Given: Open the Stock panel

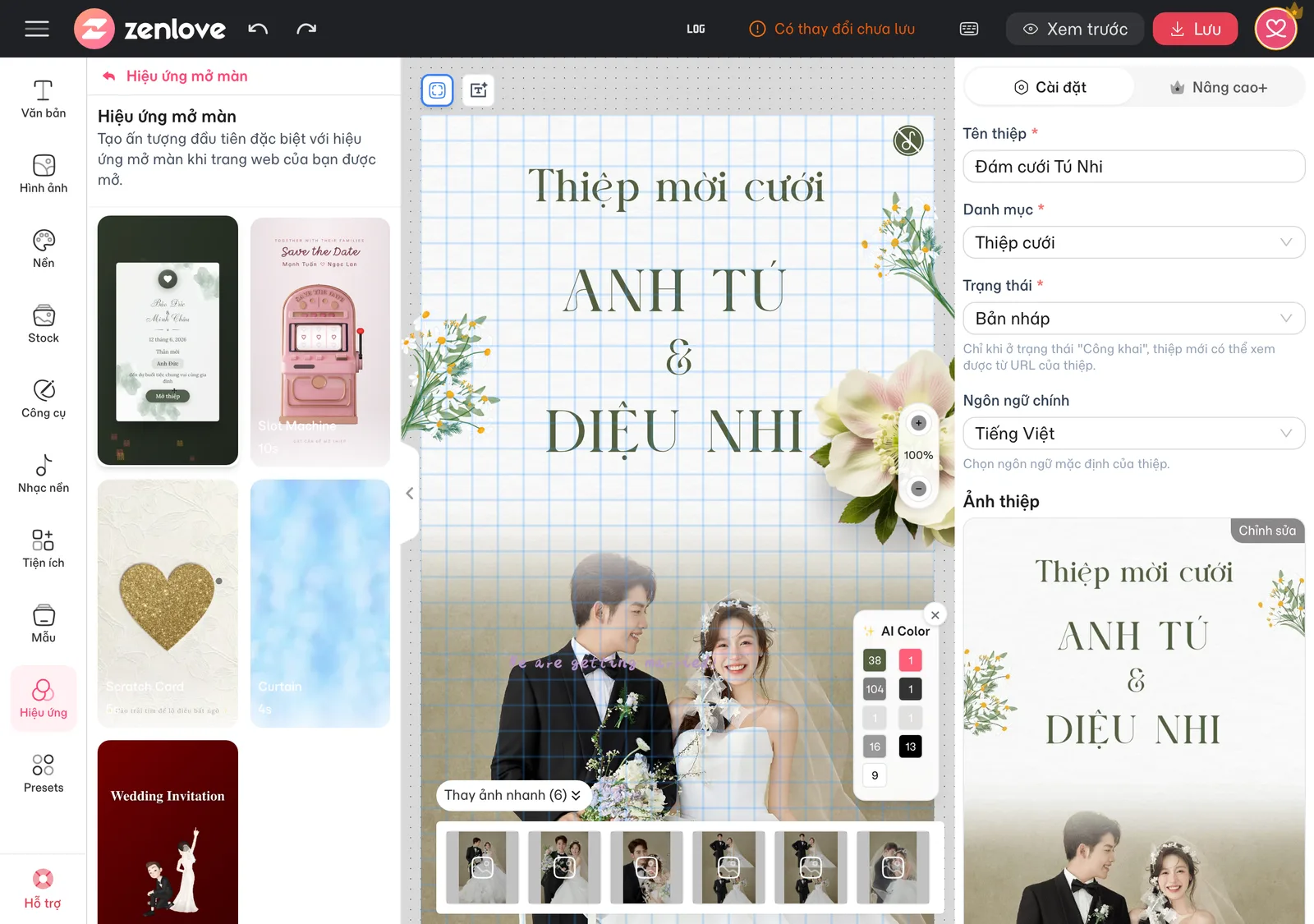Looking at the screenshot, I should tap(44, 324).
